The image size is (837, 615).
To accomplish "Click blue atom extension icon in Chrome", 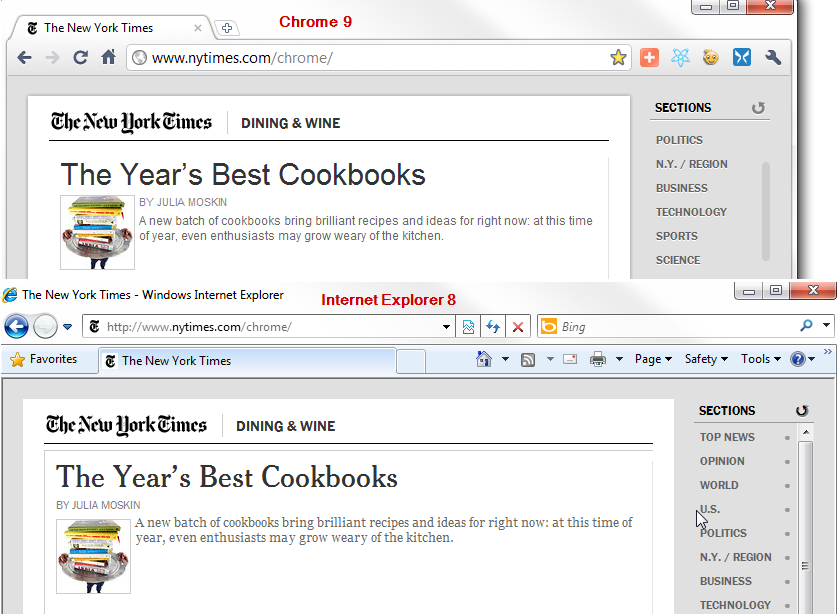I will 680,57.
